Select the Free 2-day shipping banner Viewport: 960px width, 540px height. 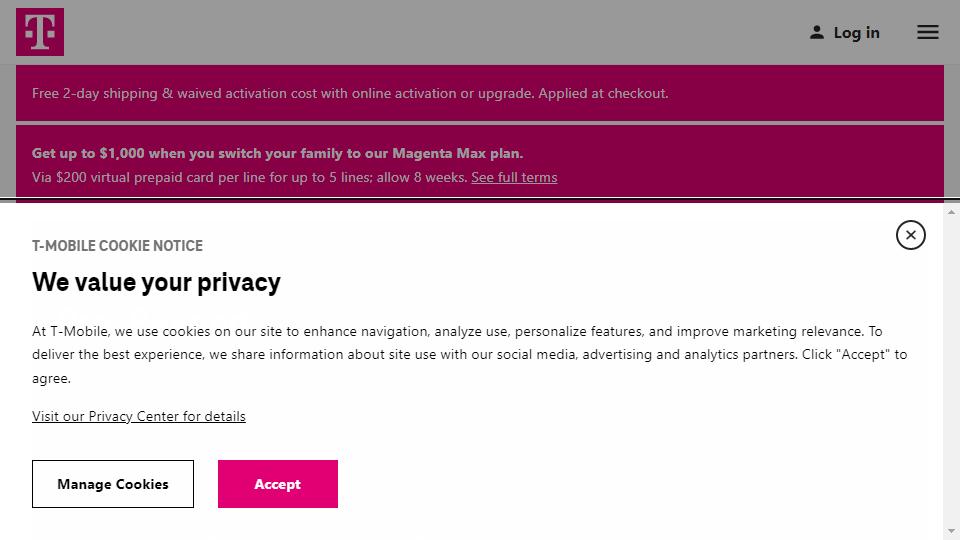click(350, 93)
